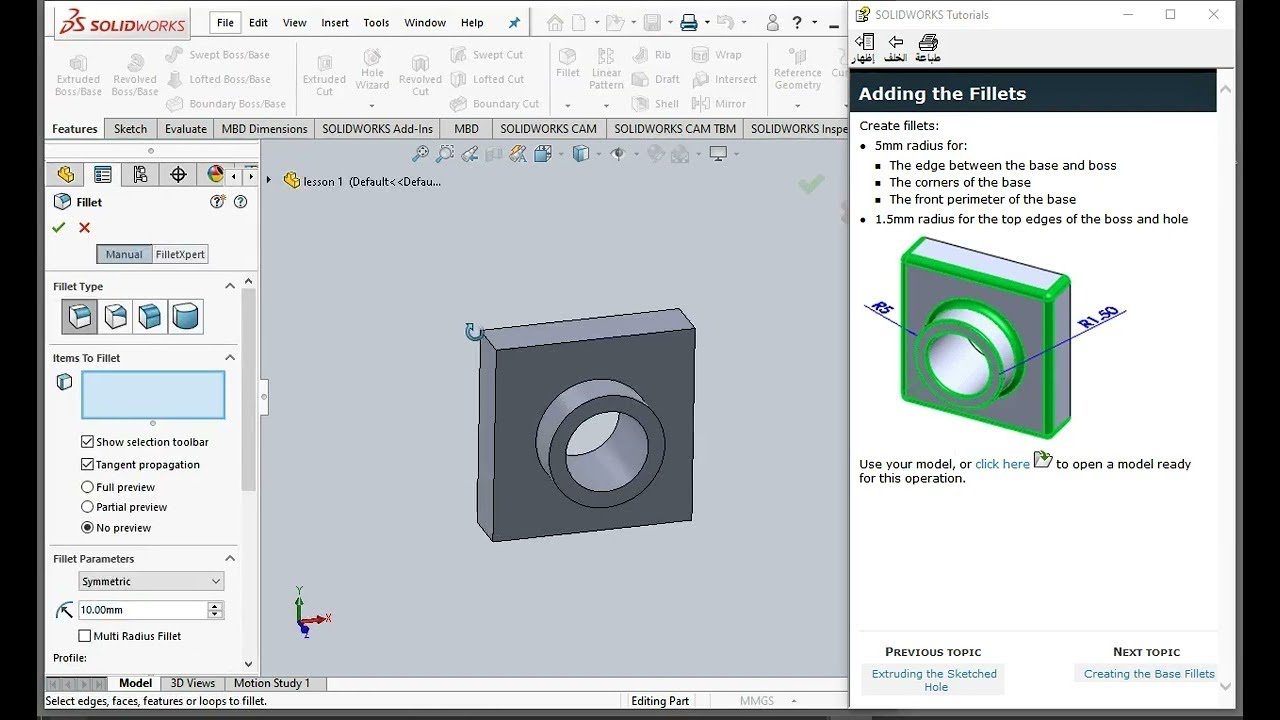1280x720 pixels.
Task: Open the Tools menu
Action: [376, 23]
